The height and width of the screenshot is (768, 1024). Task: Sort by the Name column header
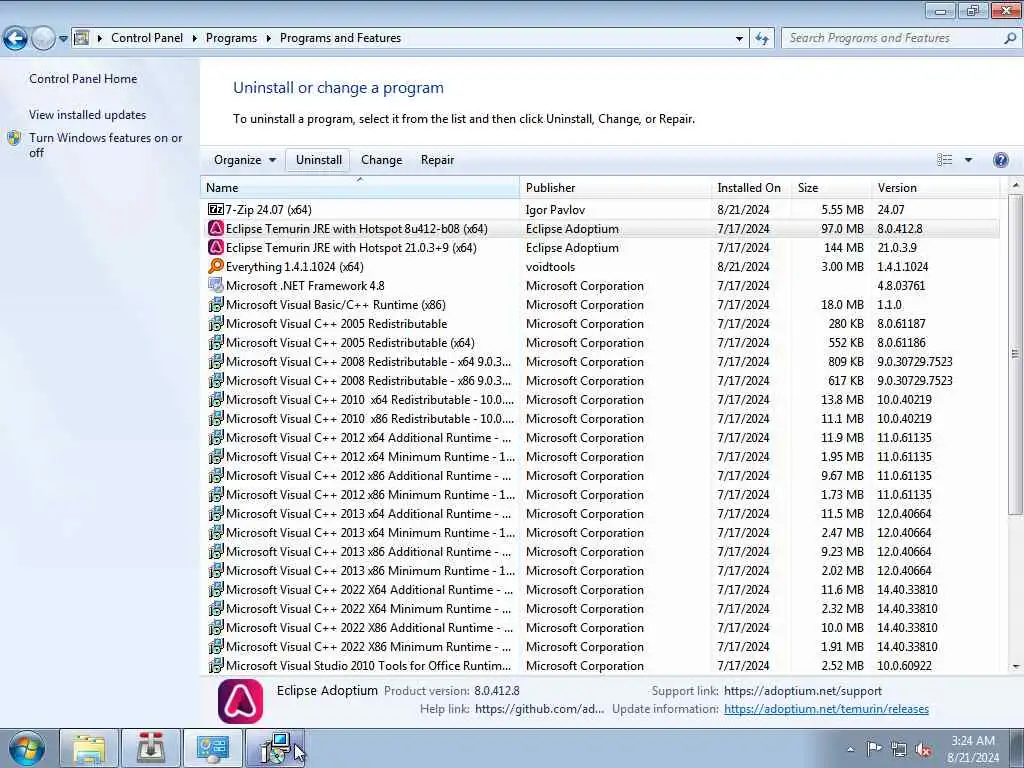tap(360, 187)
